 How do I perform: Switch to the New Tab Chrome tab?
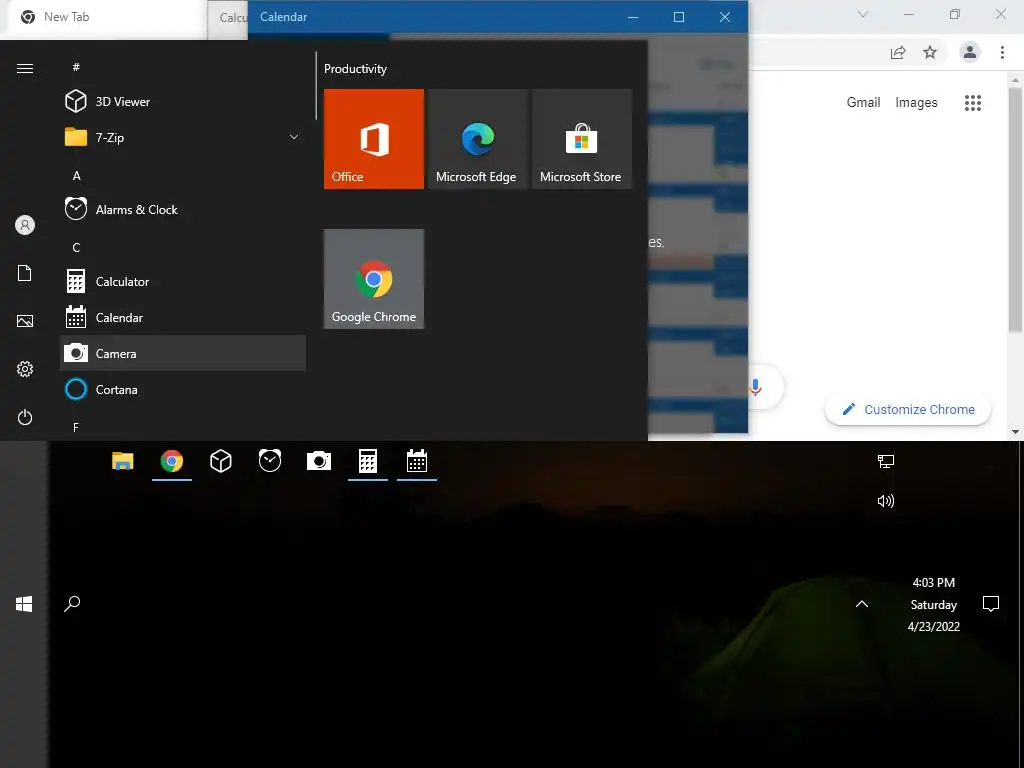104,17
